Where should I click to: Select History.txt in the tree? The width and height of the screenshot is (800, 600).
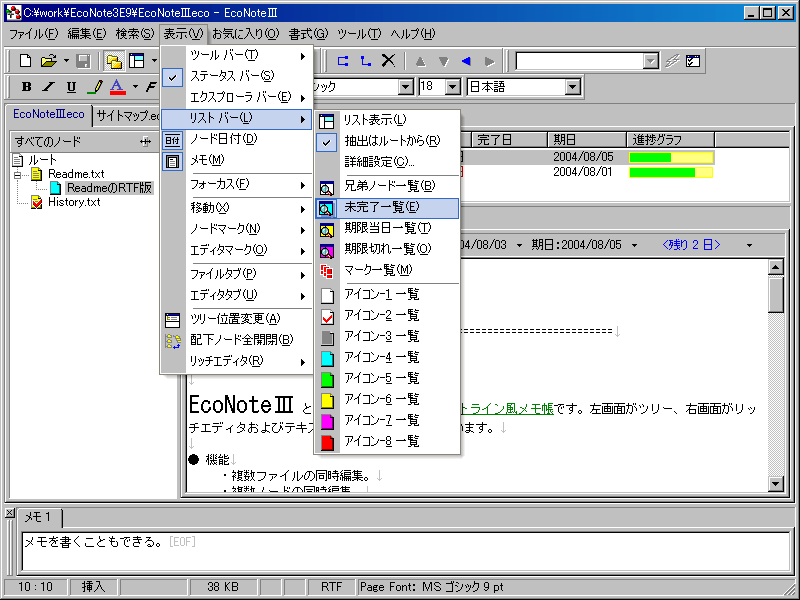(74, 203)
